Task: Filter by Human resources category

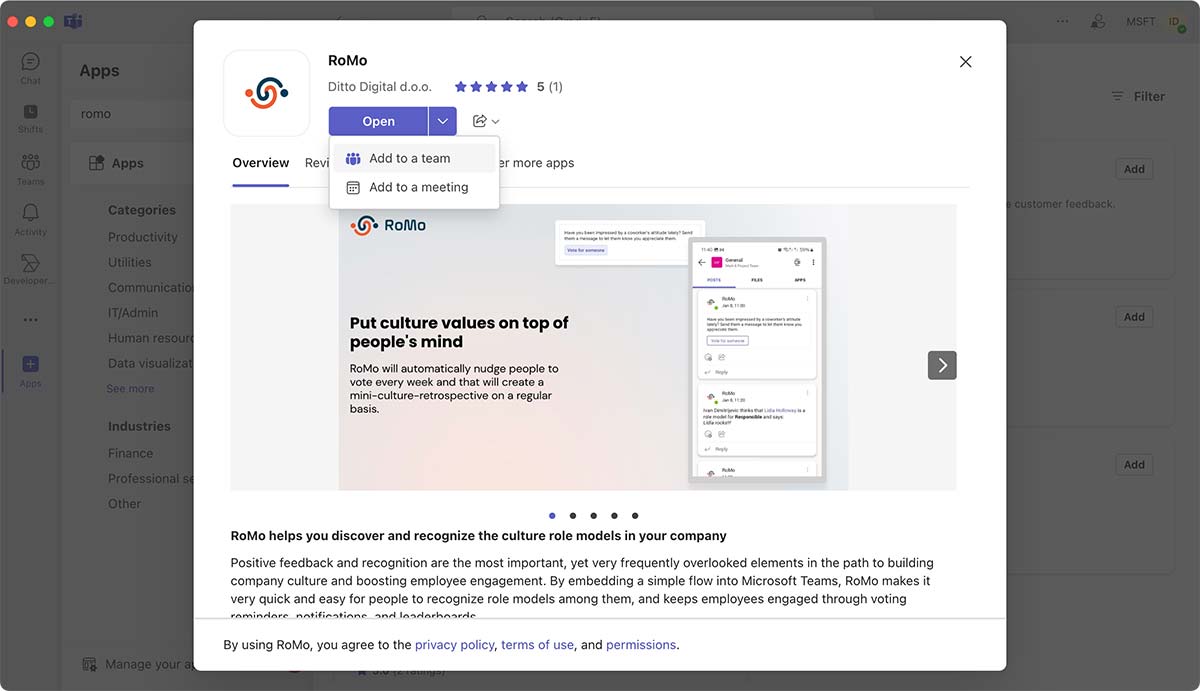Action: click(151, 338)
